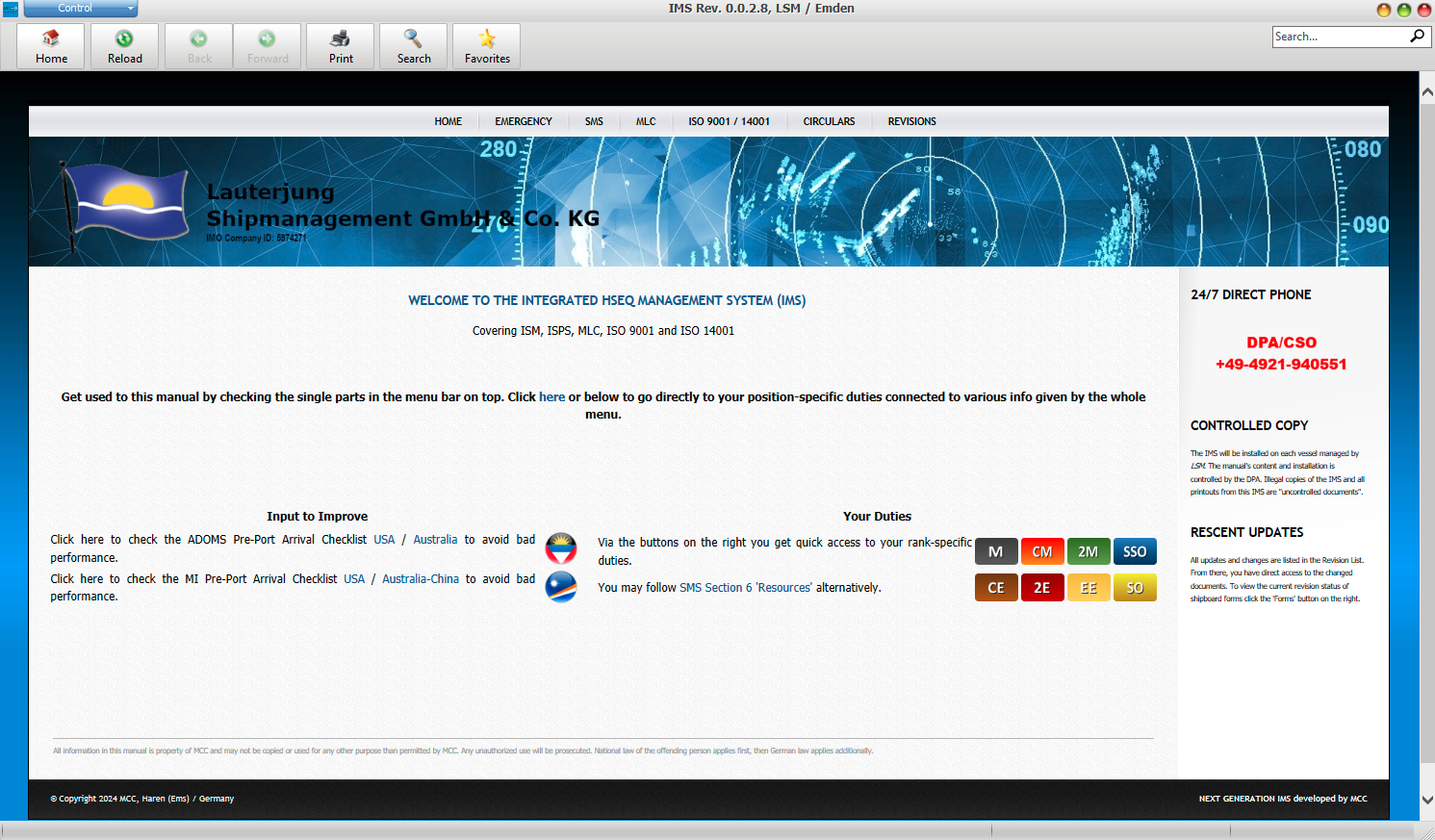Open the Control dropdown menu
The width and height of the screenshot is (1435, 840).
(81, 9)
